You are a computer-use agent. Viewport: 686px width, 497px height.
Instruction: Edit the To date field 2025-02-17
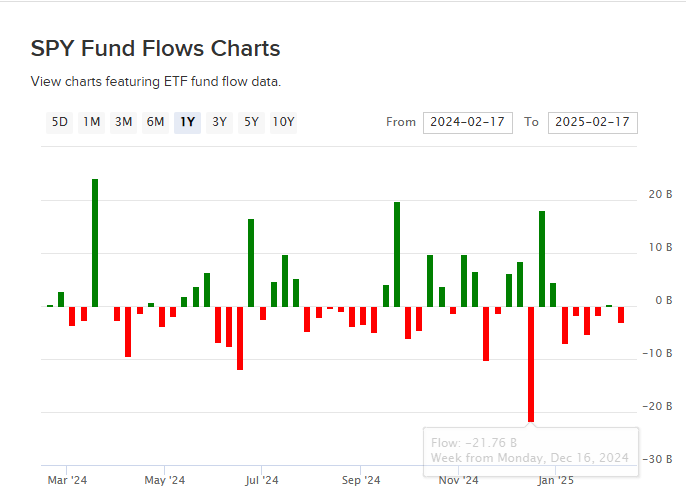point(593,122)
